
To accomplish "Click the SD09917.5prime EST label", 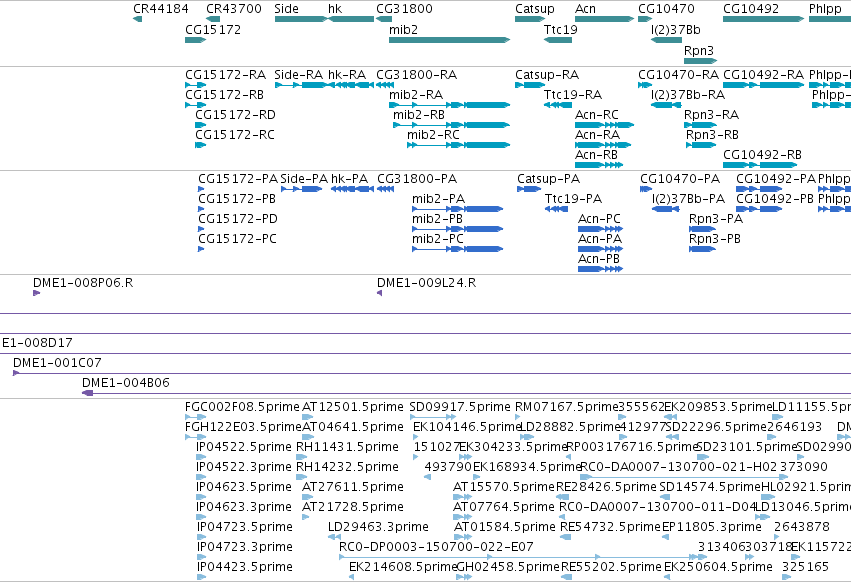I will [x=460, y=407].
